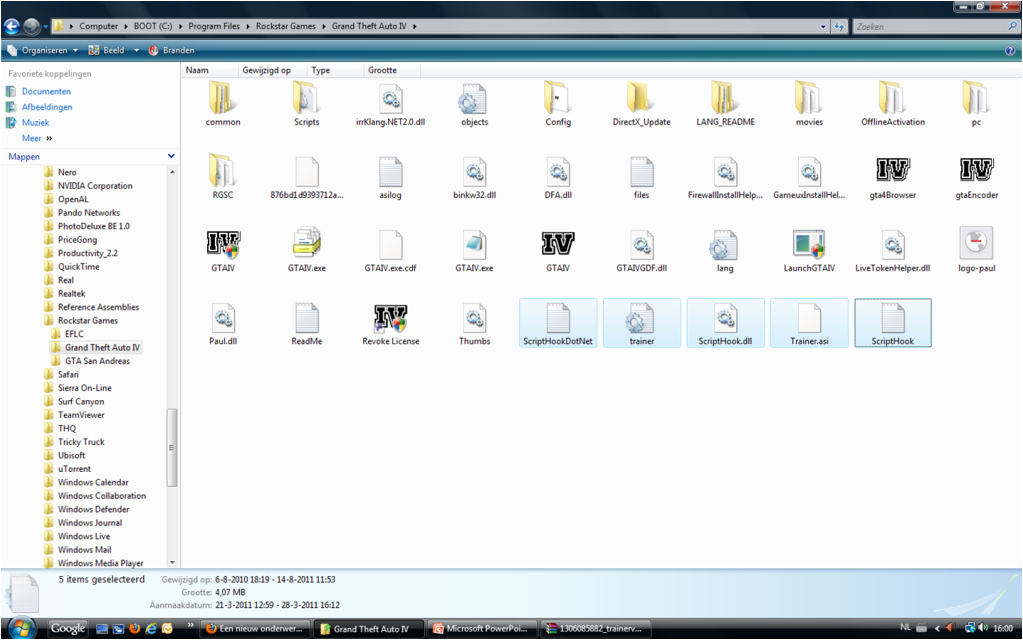Click the Refresh address button
The image size is (1023, 640).
(x=839, y=27)
